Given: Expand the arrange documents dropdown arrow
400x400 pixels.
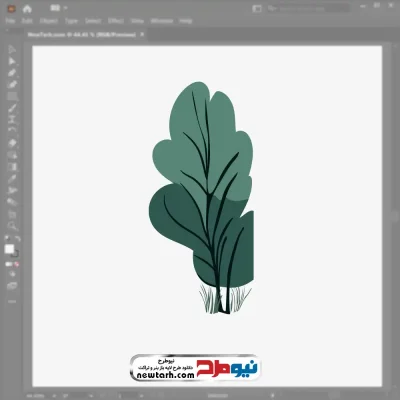Looking at the screenshot, I should click(x=65, y=8).
